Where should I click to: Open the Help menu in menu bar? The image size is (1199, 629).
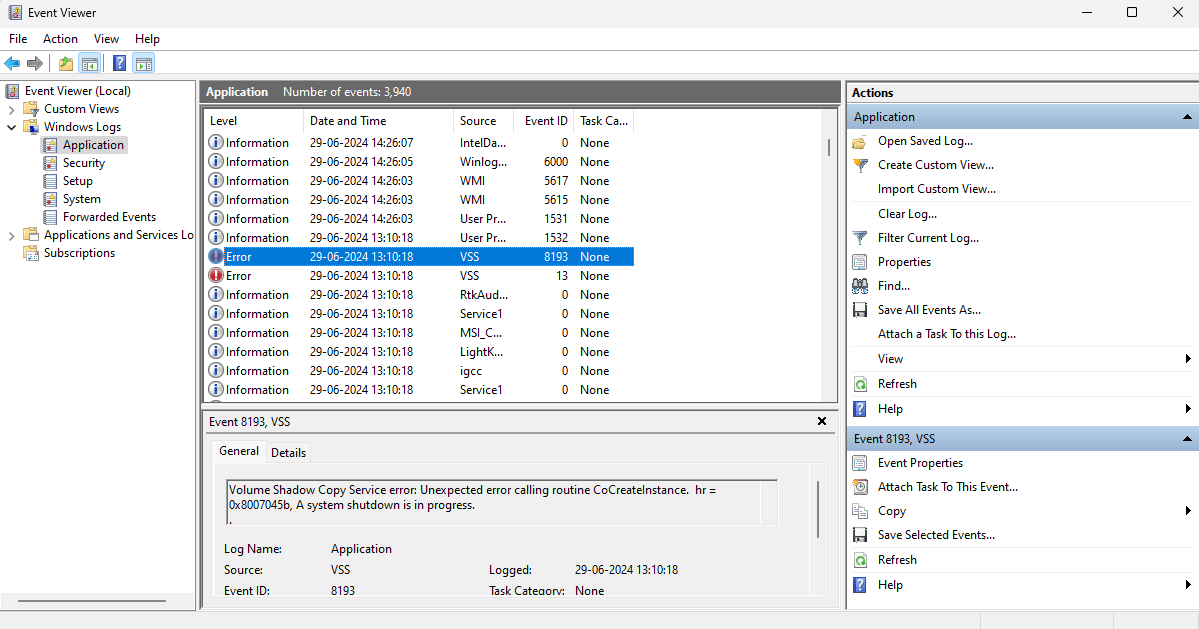coord(148,39)
